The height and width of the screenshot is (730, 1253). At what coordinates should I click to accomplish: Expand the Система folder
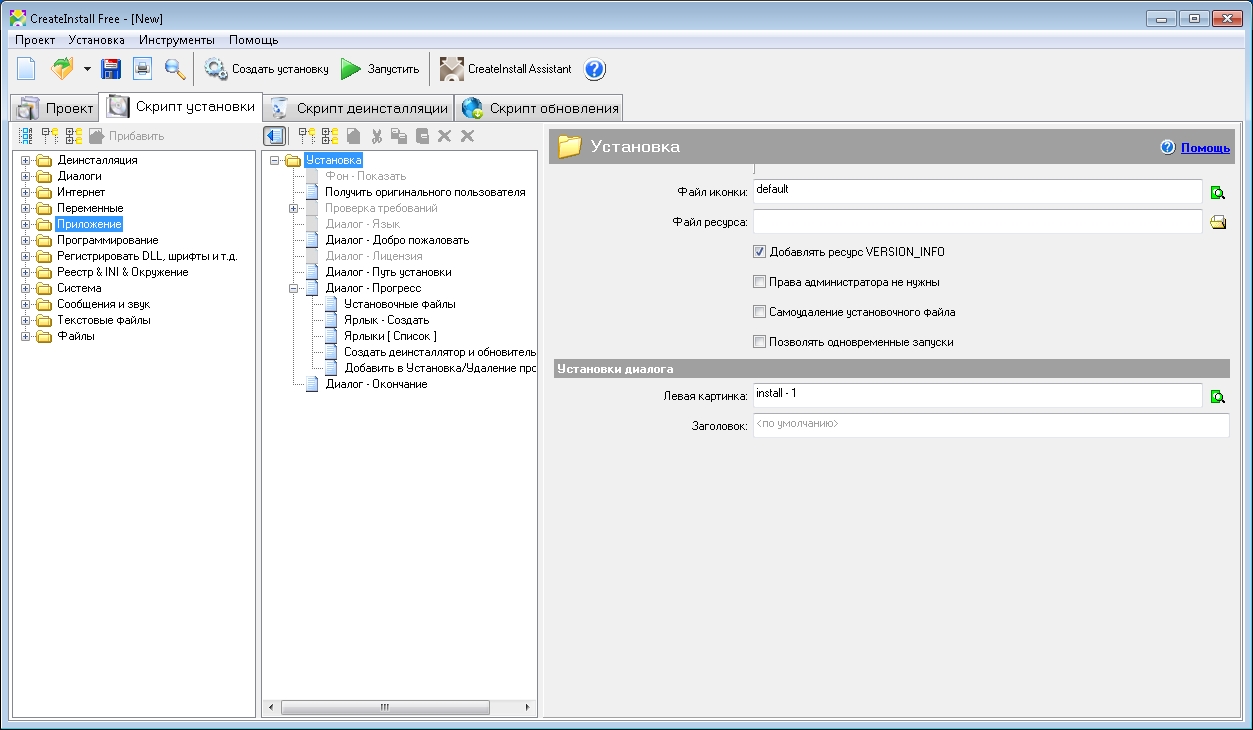[25, 288]
